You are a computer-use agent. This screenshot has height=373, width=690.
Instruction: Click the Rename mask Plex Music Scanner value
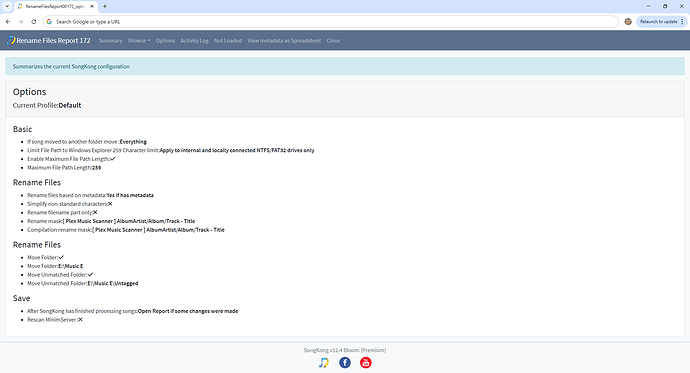point(129,221)
